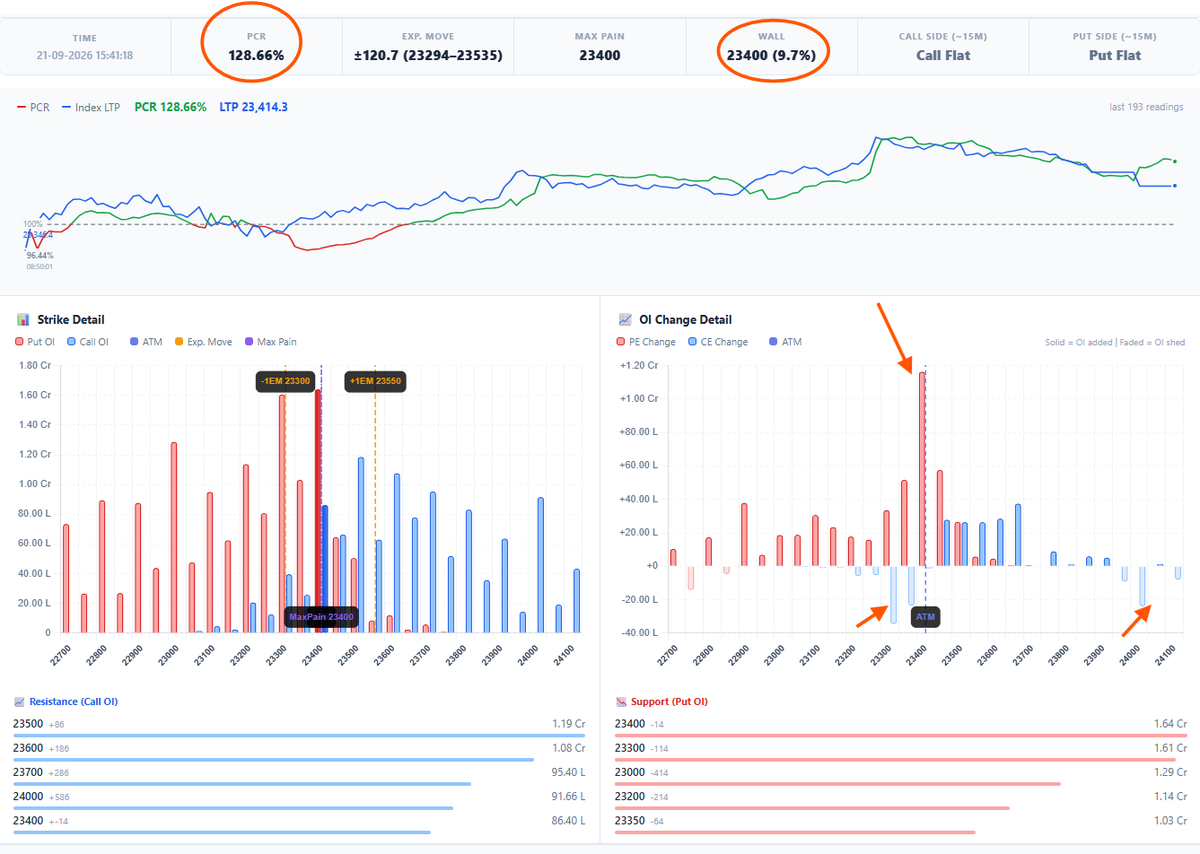Select the MAX PAIN 23400 card
The height and width of the screenshot is (854, 1200).
pyautogui.click(x=599, y=46)
